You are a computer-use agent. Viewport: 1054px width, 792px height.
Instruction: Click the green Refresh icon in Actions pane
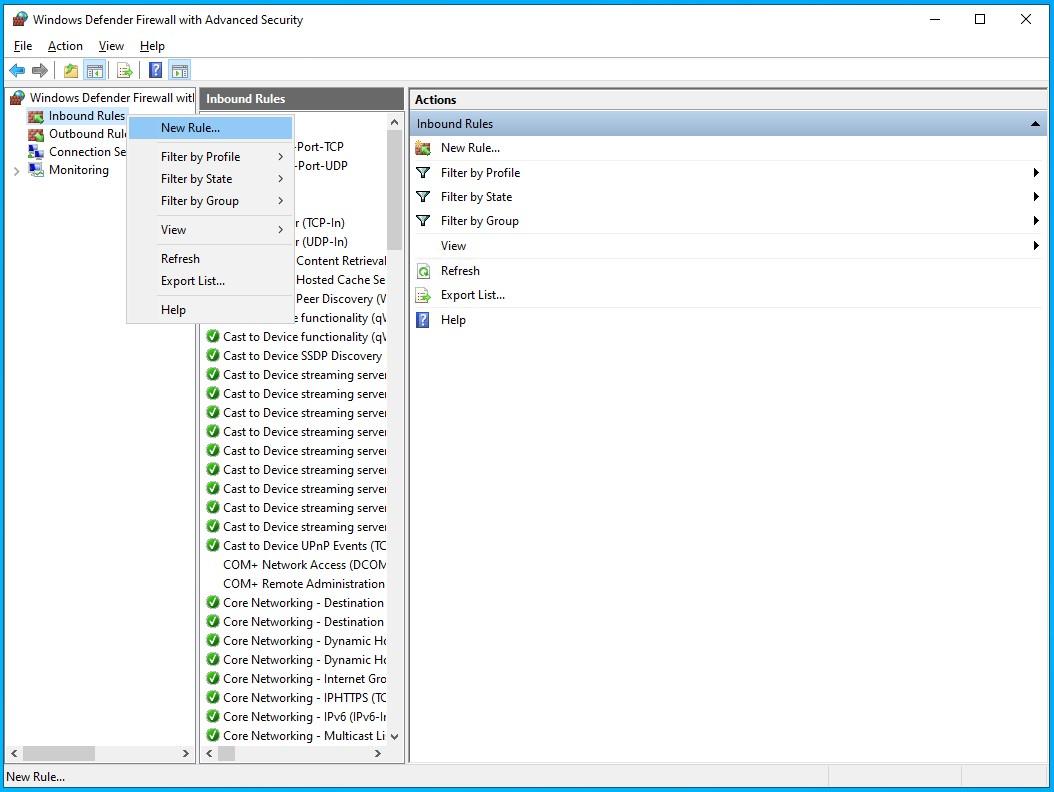(423, 271)
